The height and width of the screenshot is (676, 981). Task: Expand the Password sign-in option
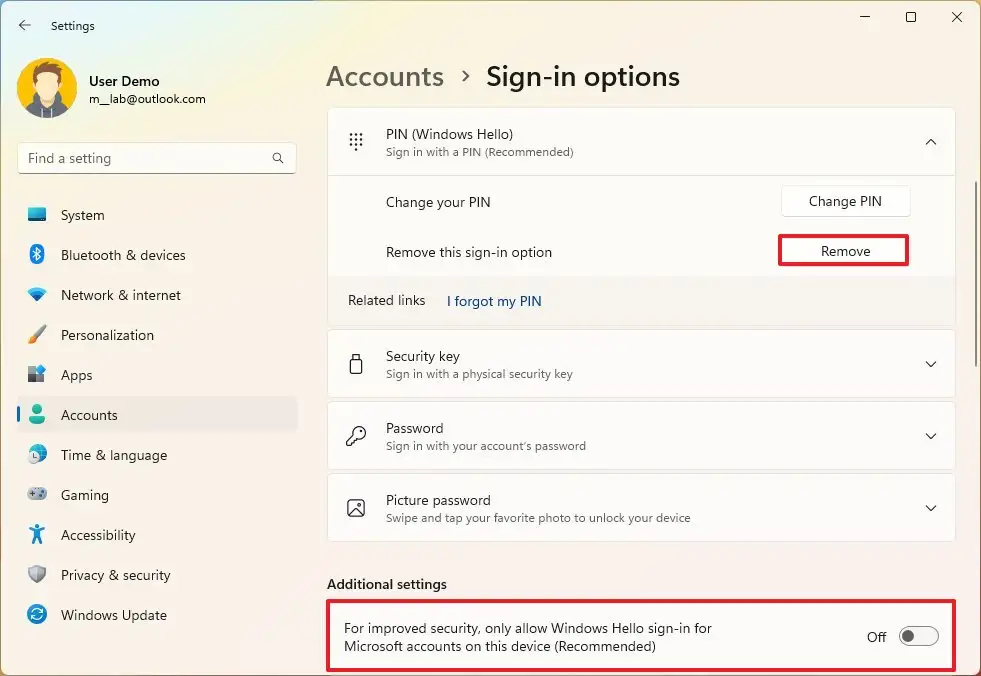click(930, 436)
